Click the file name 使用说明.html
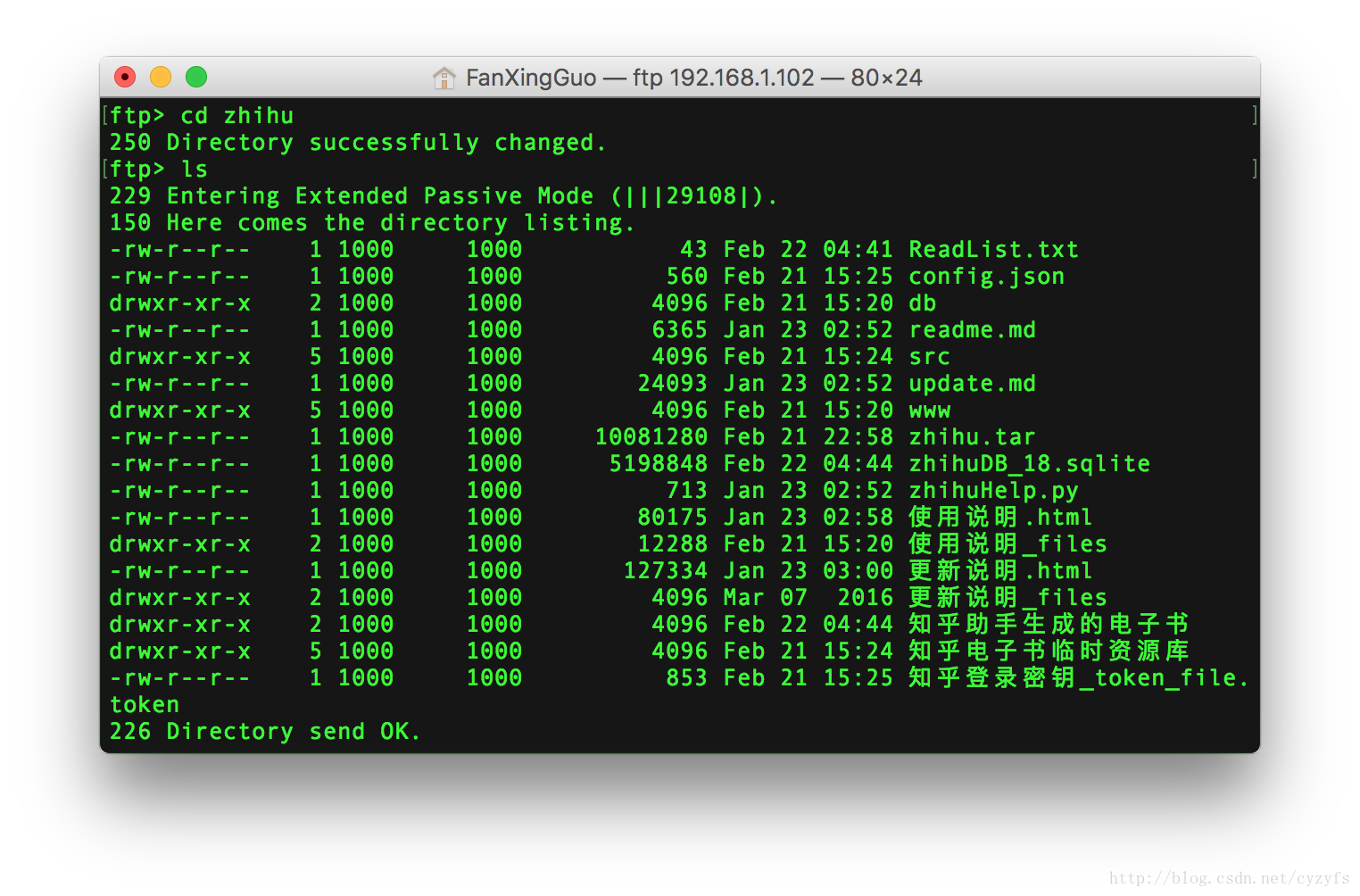Screen dimensions: 1360x896 [x=1000, y=518]
